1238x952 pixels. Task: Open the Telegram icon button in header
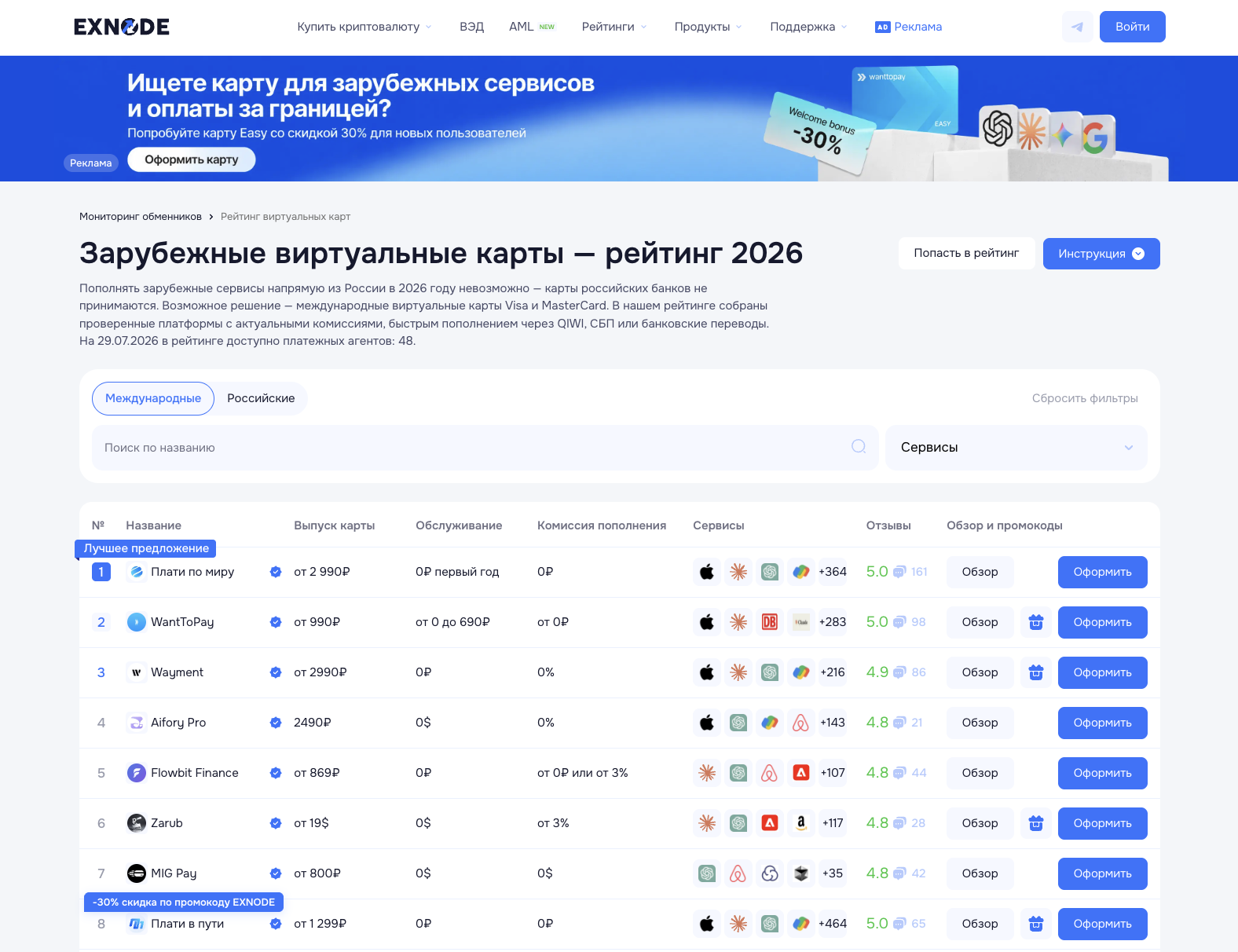(x=1077, y=27)
